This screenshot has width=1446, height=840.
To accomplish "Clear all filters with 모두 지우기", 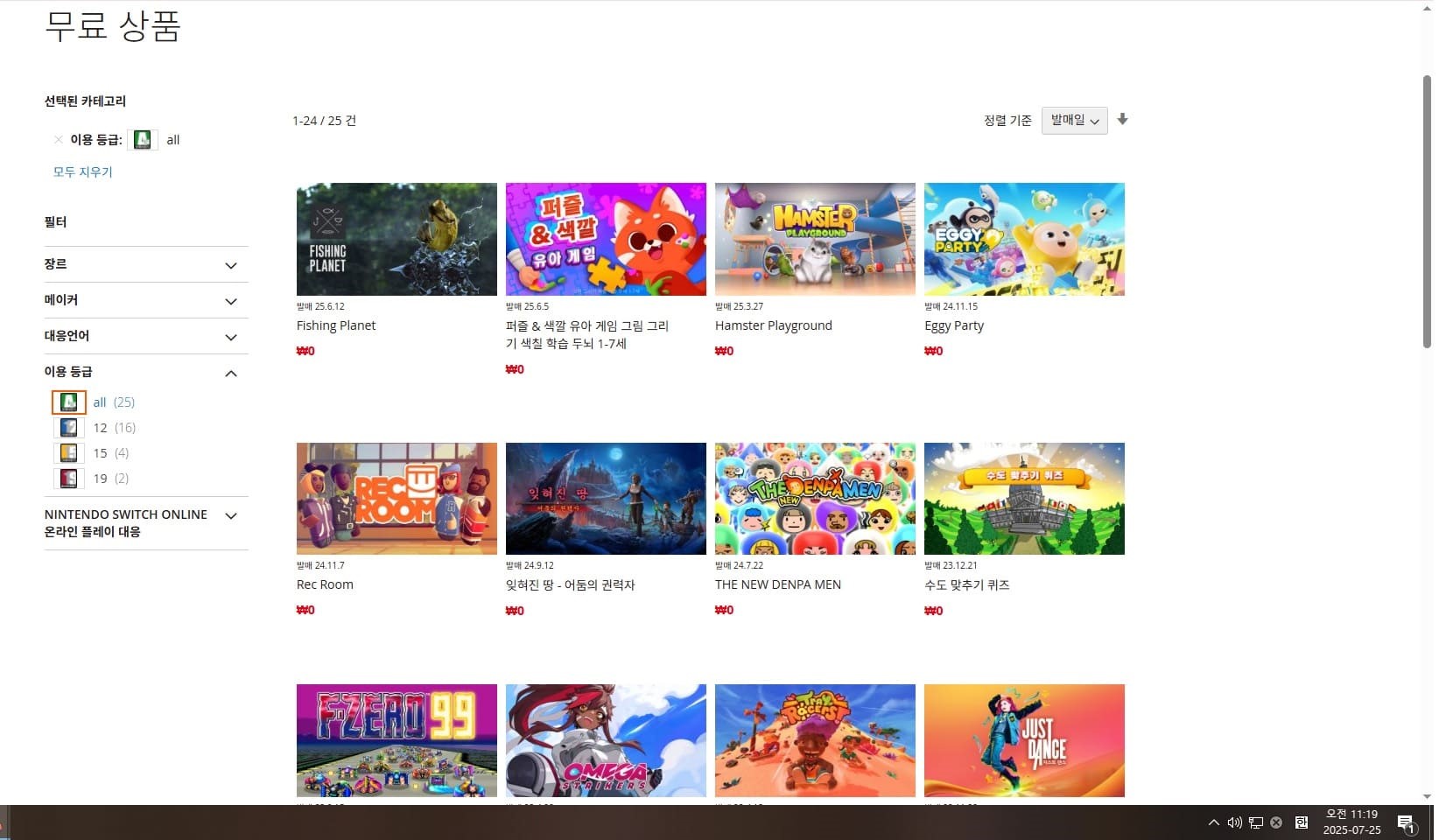I will (x=83, y=172).
